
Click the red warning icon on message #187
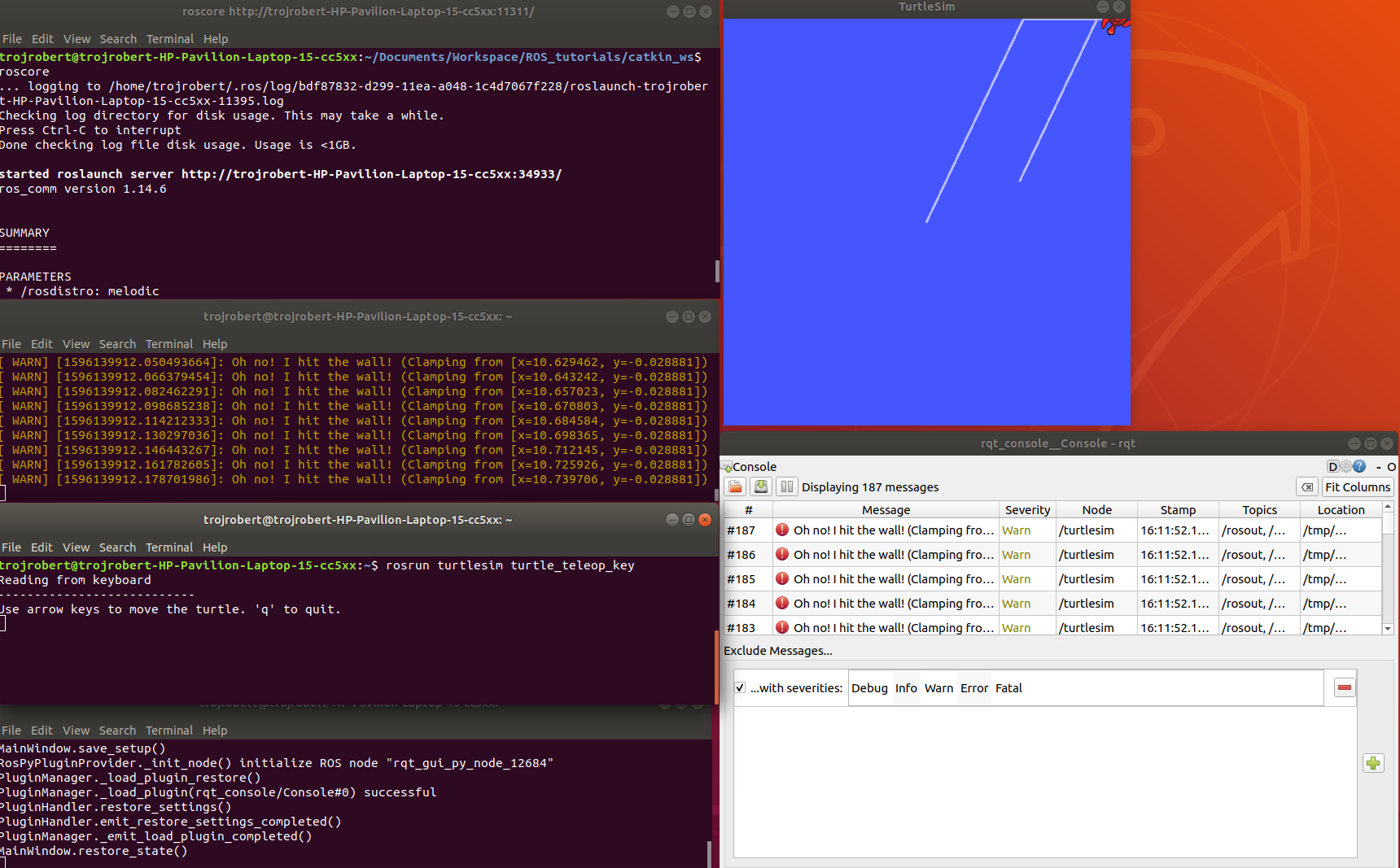tap(782, 530)
